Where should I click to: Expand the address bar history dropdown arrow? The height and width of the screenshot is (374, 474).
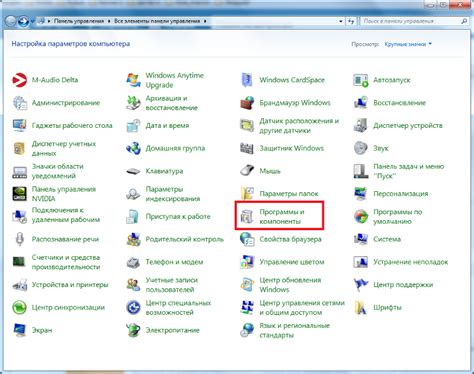coord(341,21)
